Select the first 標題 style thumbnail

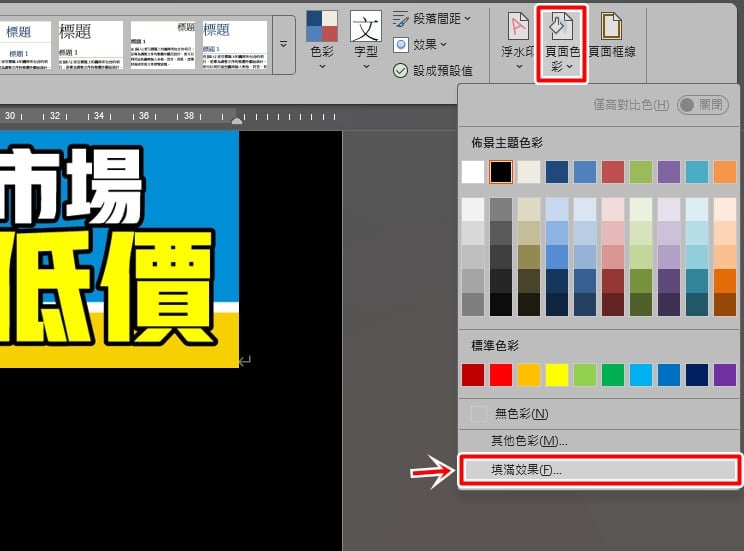(25, 46)
